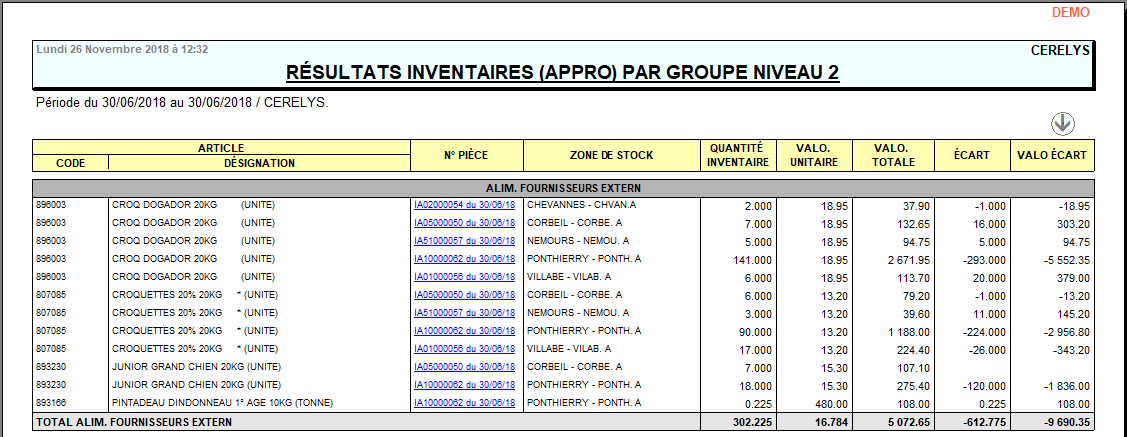Open IA51000057 link for CROQUETTES 20% Nemours row
1127x437 pixels.
point(464,313)
